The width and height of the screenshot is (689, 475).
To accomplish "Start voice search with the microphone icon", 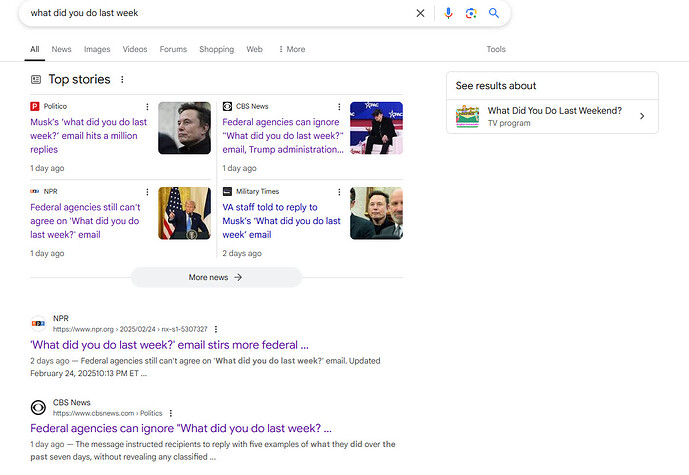I will [x=448, y=13].
